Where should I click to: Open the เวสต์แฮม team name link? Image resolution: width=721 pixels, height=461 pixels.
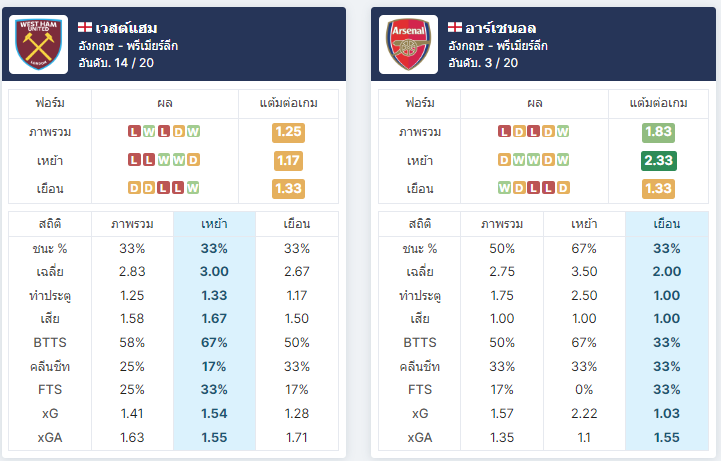(126, 28)
